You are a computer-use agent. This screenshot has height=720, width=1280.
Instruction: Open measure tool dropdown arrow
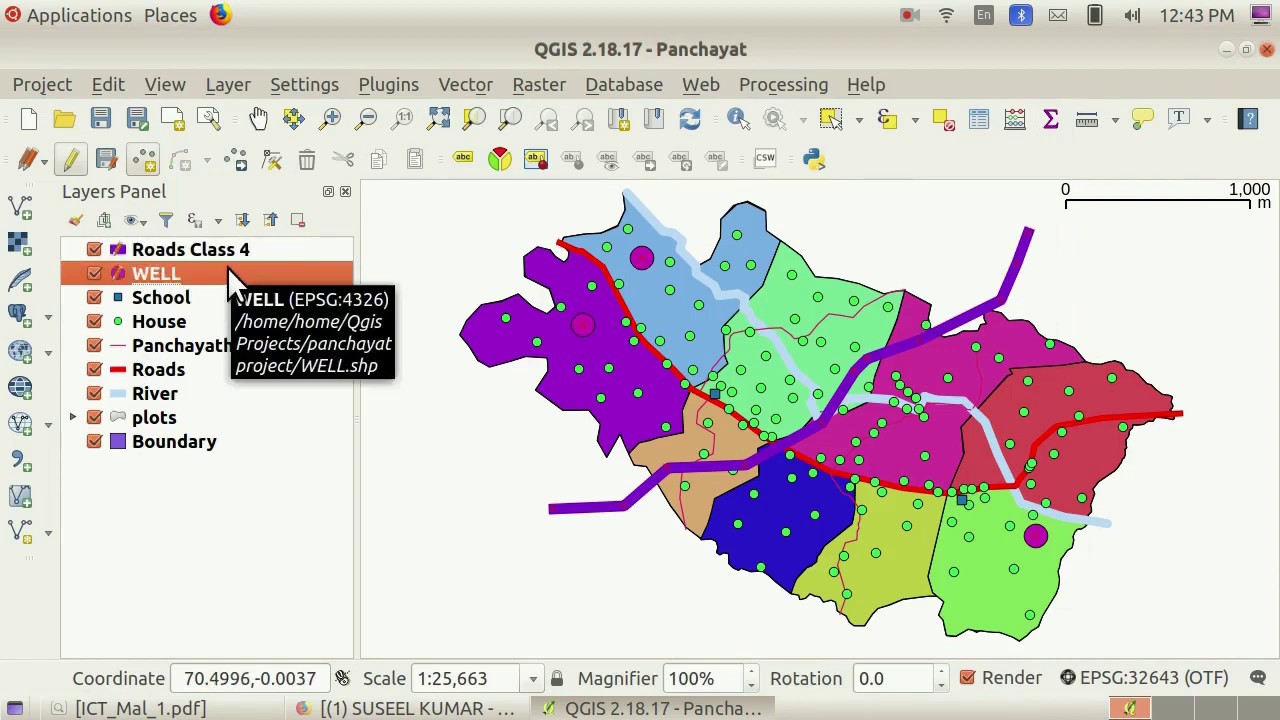tap(1115, 120)
